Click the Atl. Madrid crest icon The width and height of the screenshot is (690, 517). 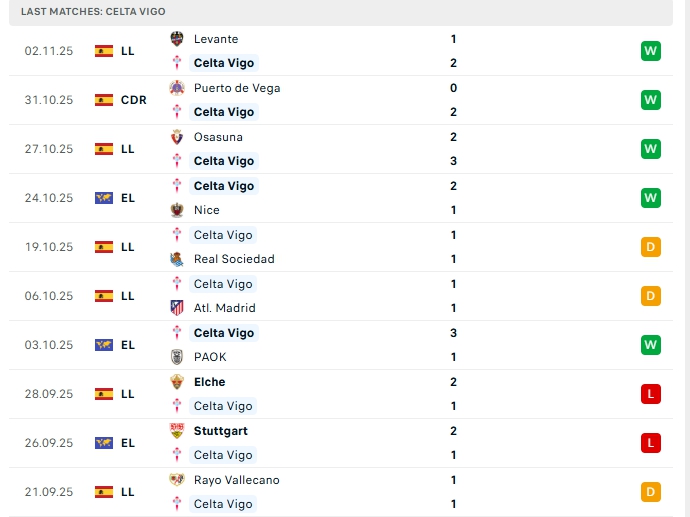pos(177,308)
